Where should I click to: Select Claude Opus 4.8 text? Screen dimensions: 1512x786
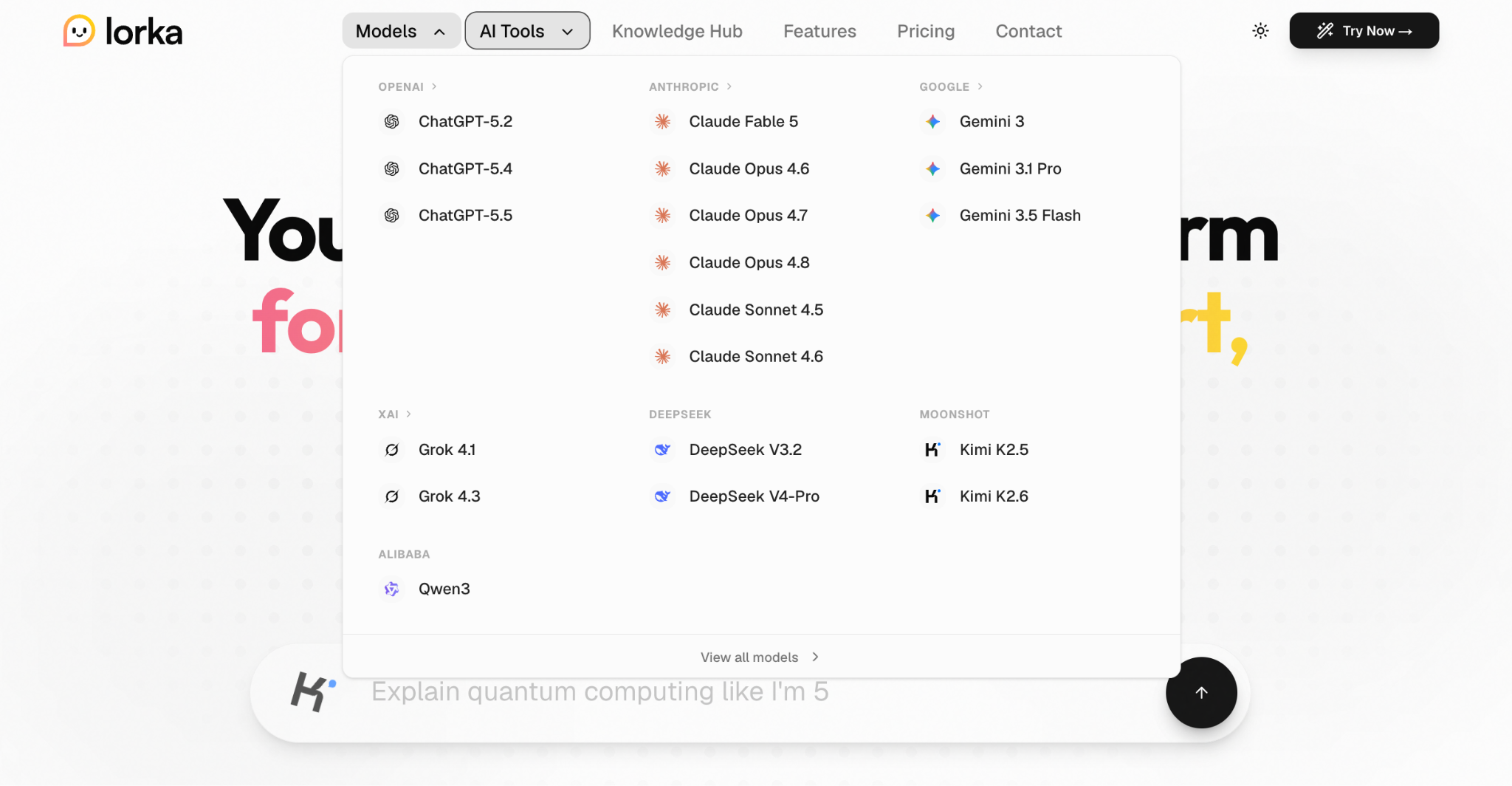tap(749, 262)
